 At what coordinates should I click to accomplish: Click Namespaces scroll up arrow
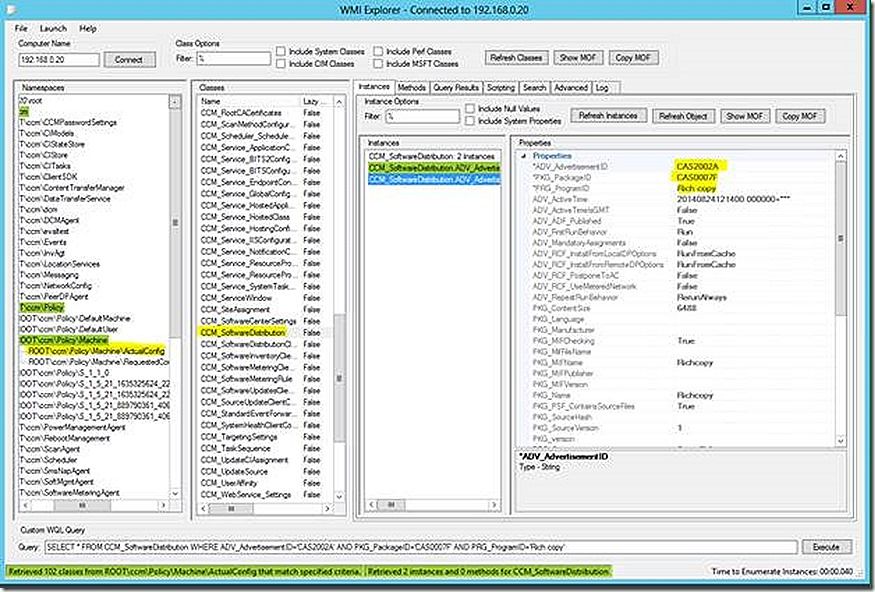175,102
